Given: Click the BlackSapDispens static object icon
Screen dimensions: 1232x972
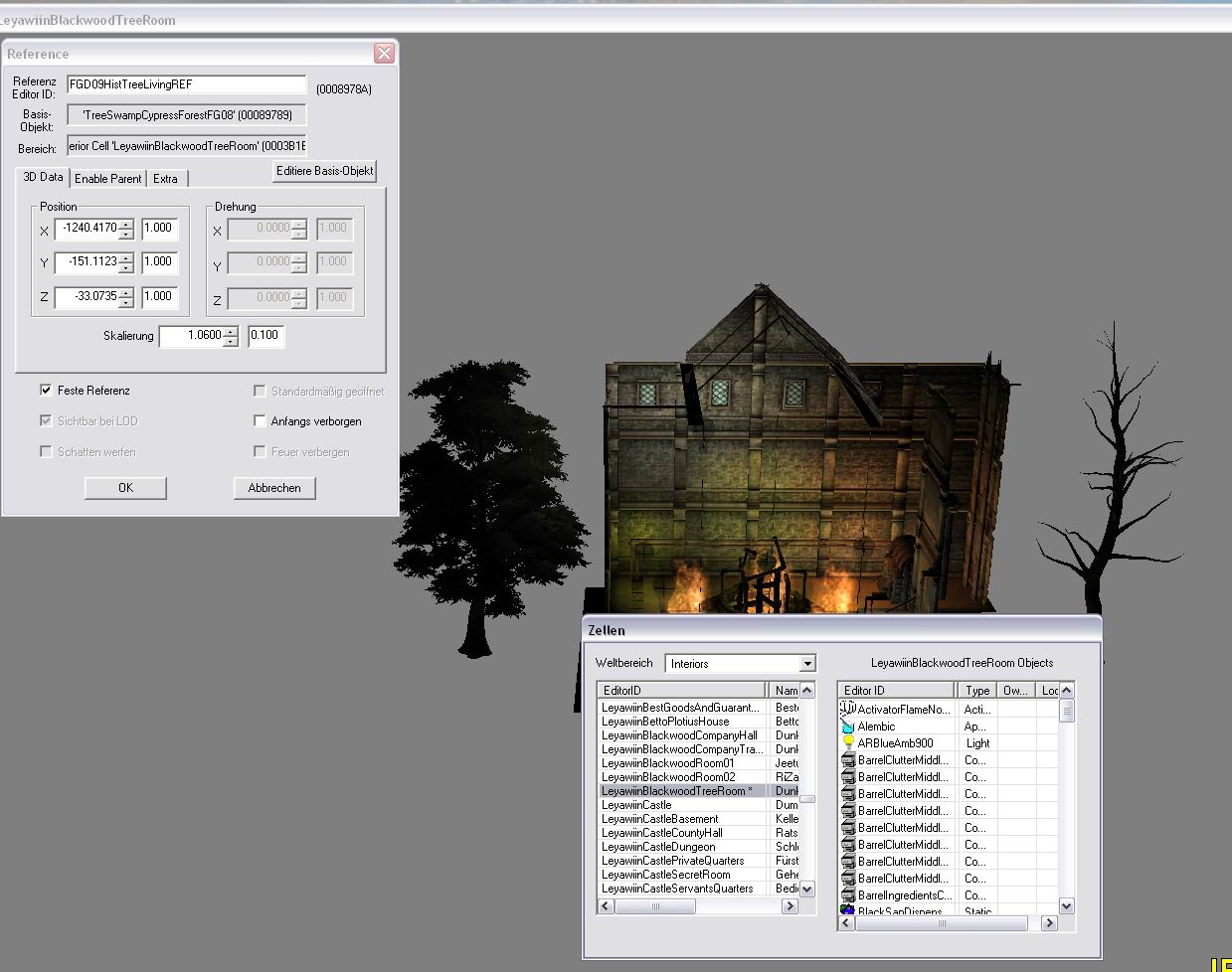Looking at the screenshot, I should coord(848,910).
